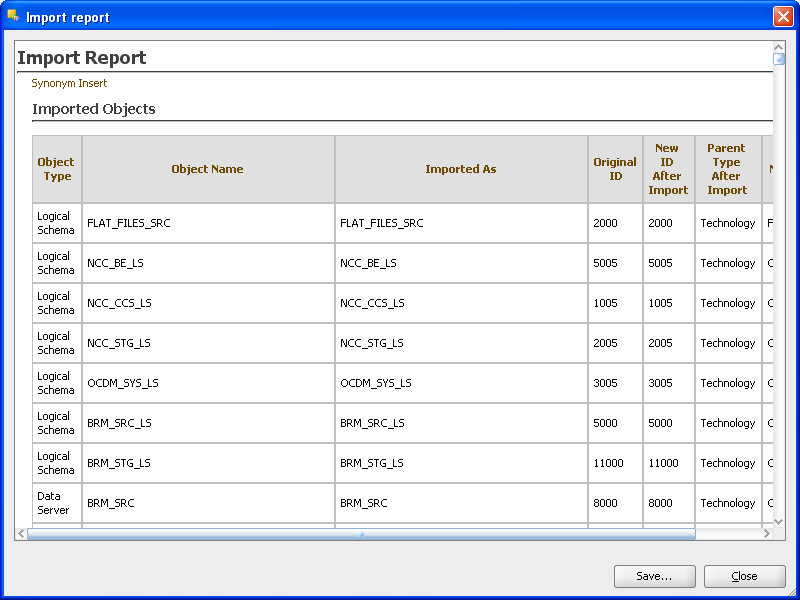Select OCDM_SYS_LS in the Object Name column
The height and width of the screenshot is (600, 800).
click(123, 383)
